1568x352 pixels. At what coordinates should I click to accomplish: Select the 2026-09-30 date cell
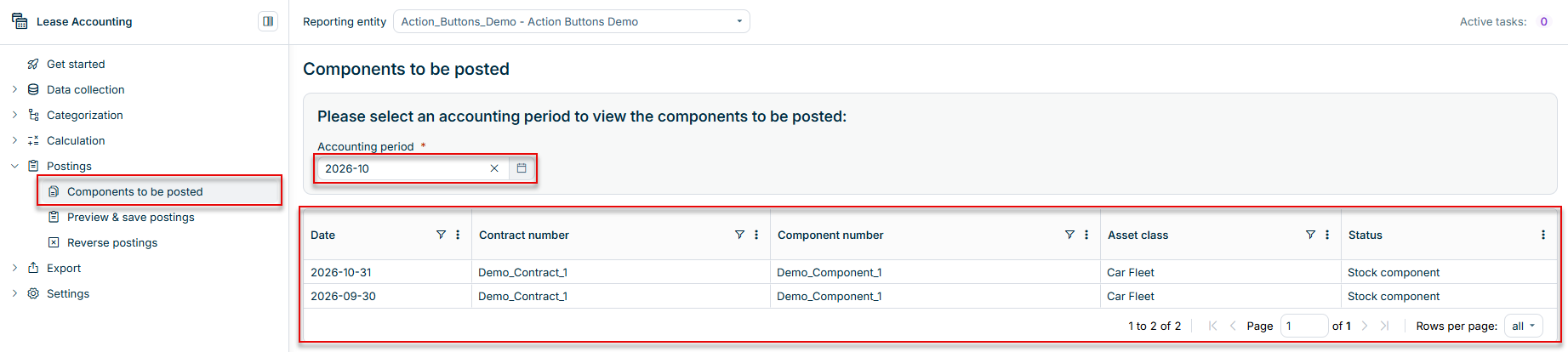coord(343,296)
